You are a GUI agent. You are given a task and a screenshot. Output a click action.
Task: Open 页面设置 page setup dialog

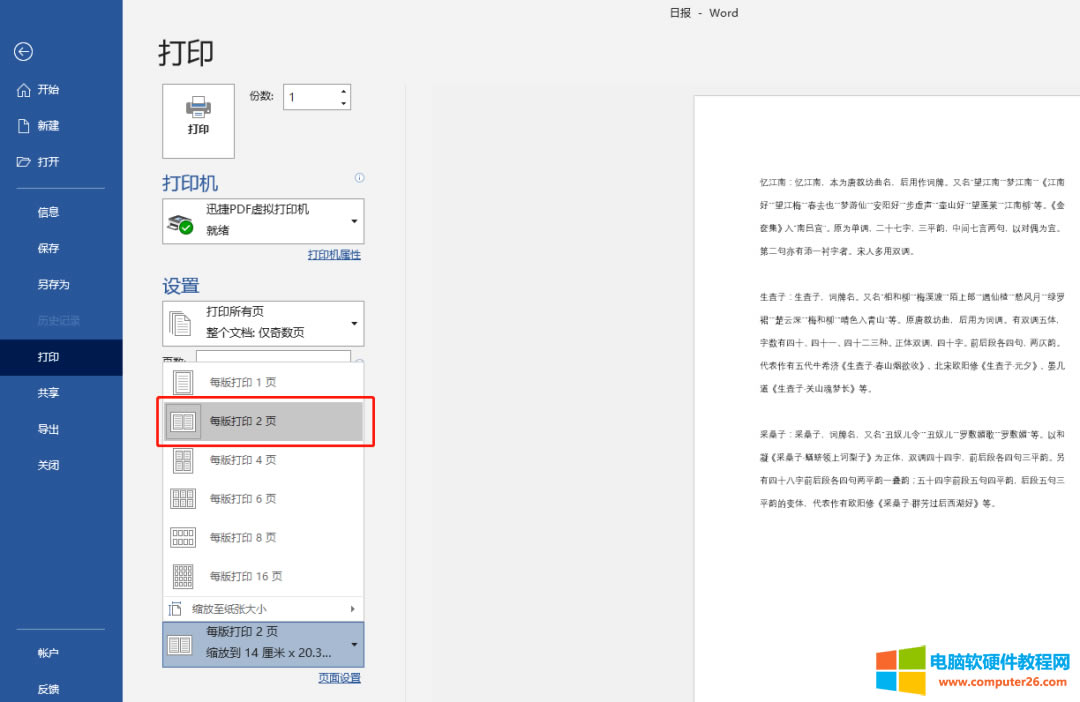[x=339, y=677]
